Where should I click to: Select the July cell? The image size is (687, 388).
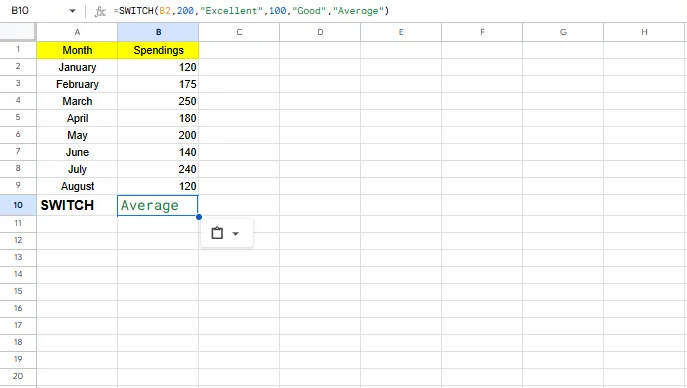[77, 169]
